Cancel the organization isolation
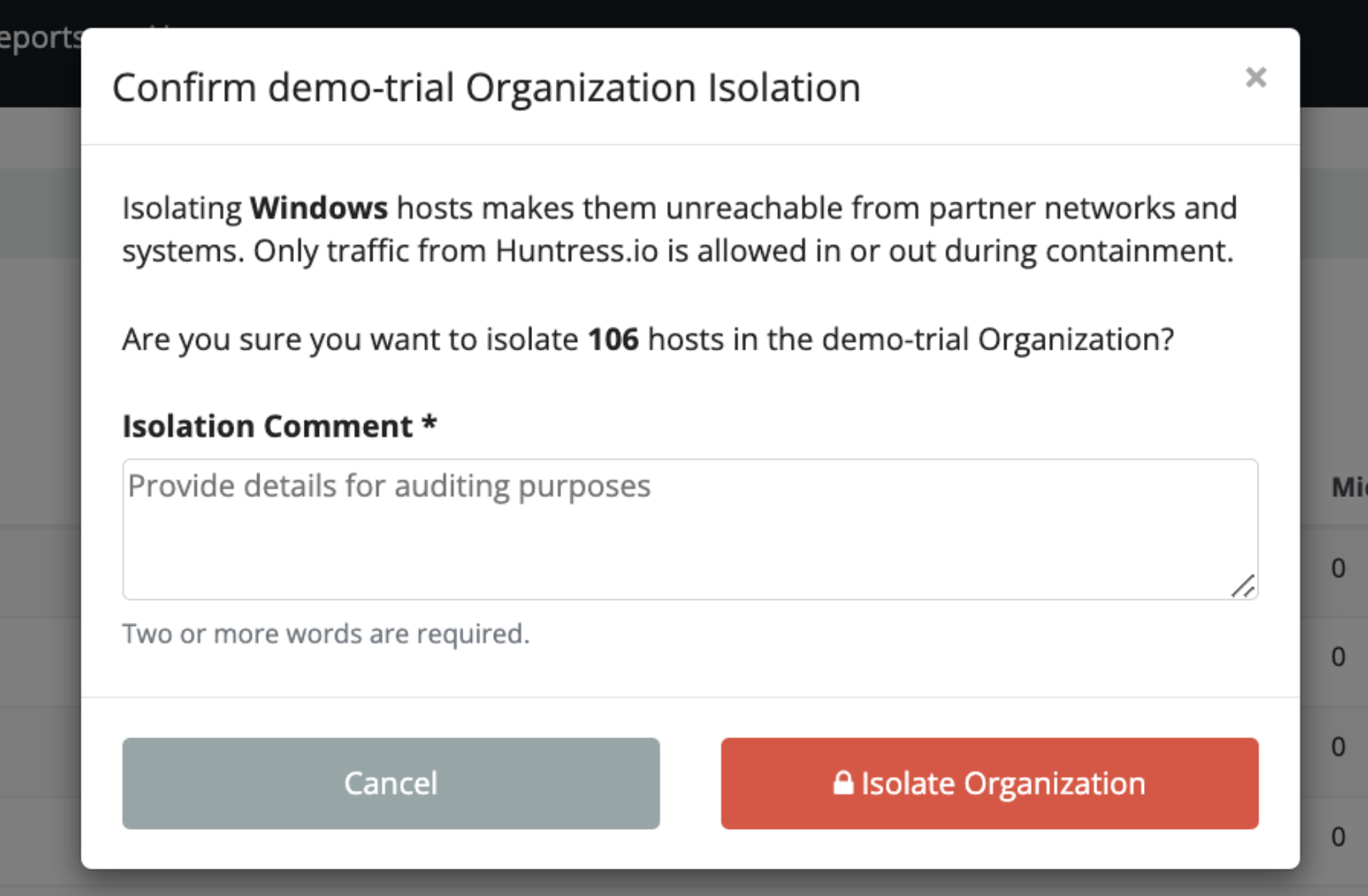Image resolution: width=1368 pixels, height=896 pixels. pos(391,783)
